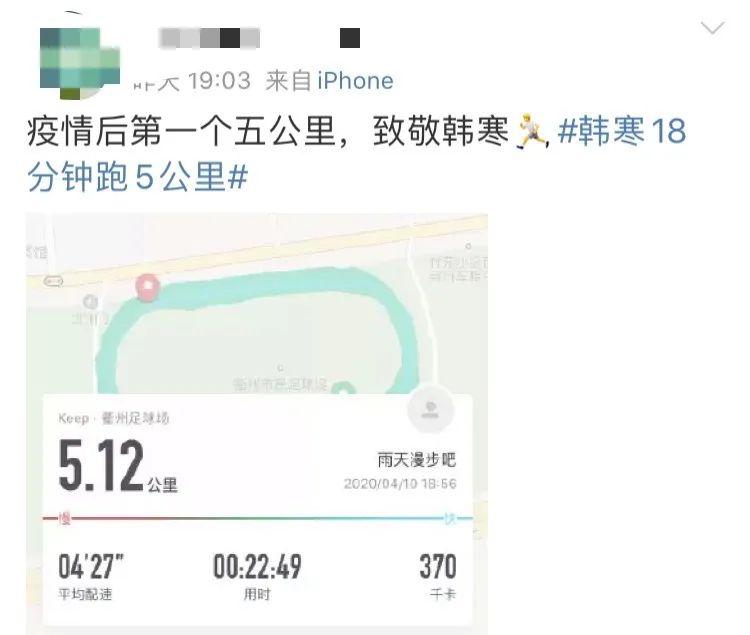Click the green end point marker

[x=343, y=388]
